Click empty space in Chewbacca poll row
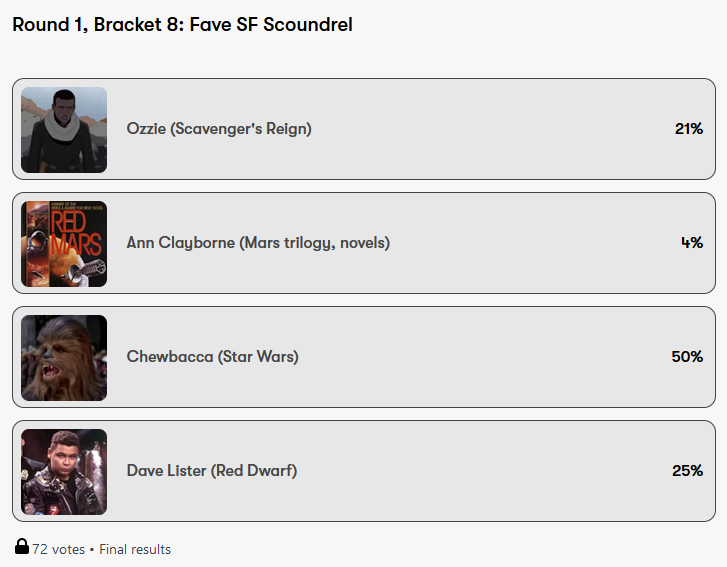 point(480,357)
